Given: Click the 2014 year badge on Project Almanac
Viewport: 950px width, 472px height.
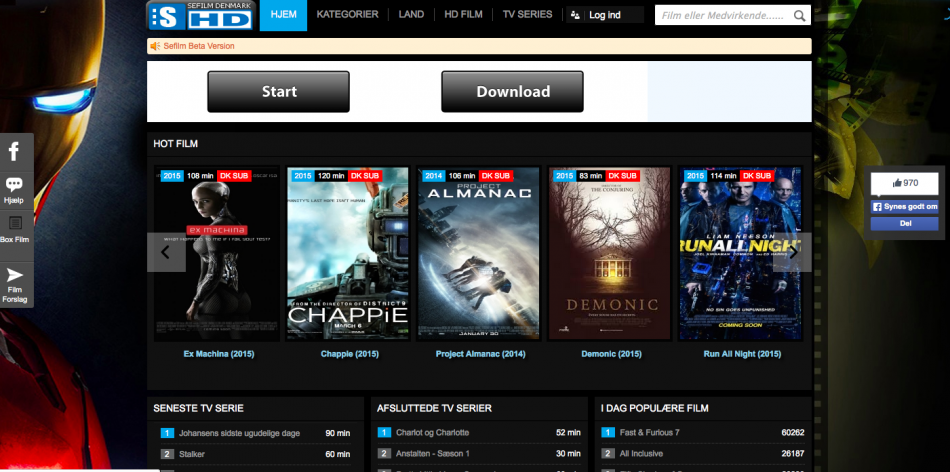Looking at the screenshot, I should pos(434,176).
